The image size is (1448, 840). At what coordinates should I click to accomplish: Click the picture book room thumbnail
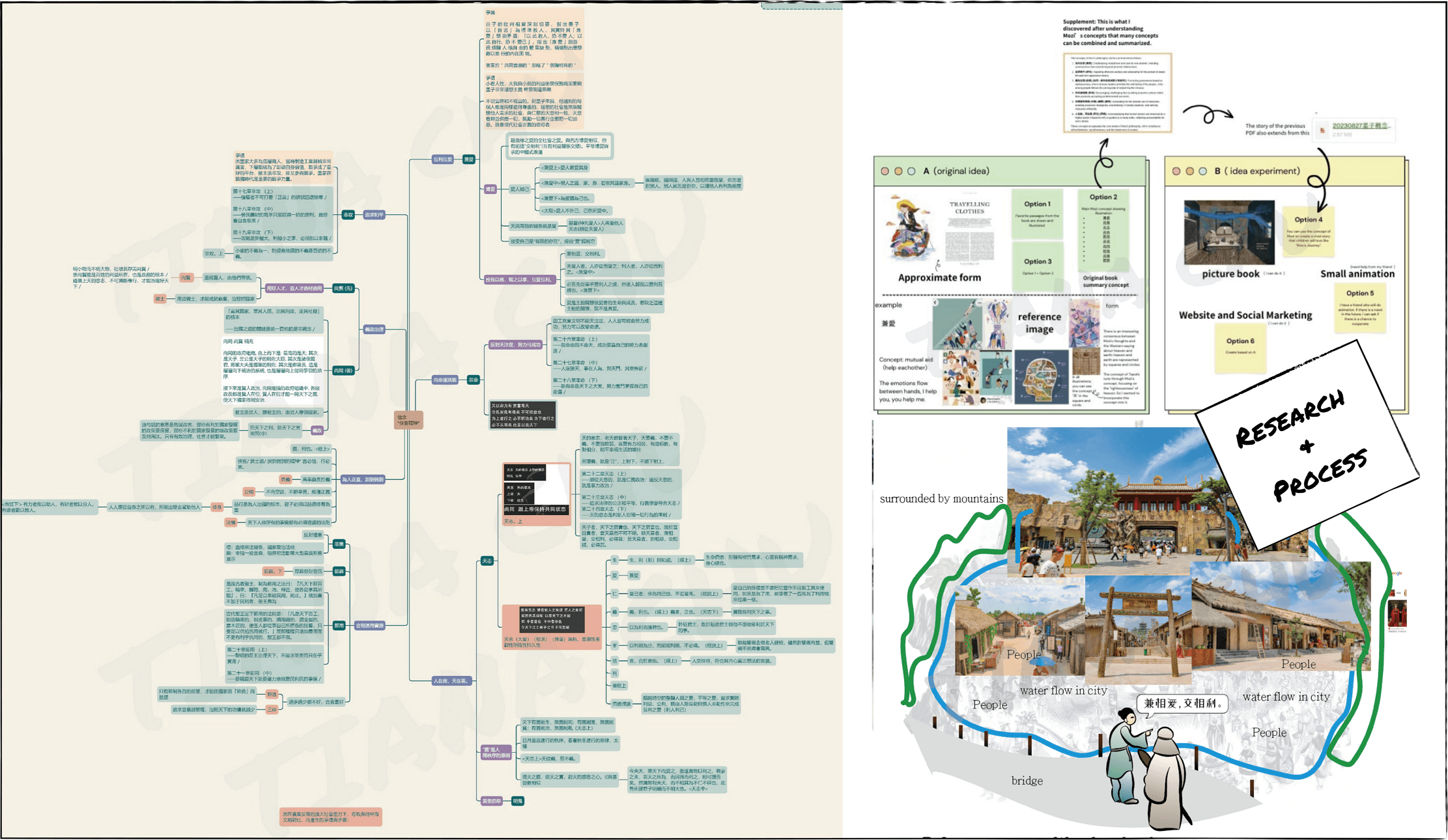pyautogui.click(x=1228, y=232)
